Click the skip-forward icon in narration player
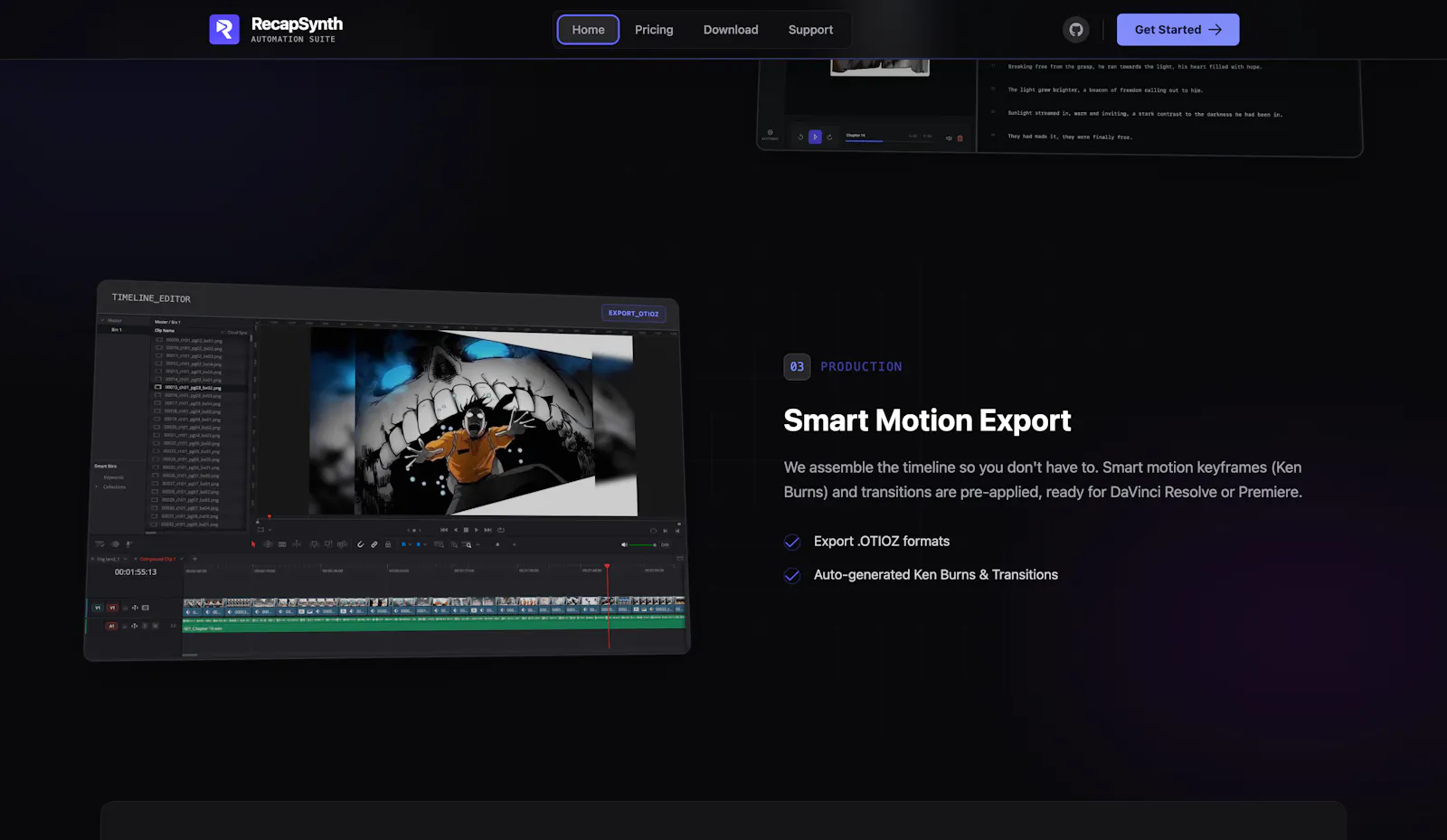 point(829,137)
